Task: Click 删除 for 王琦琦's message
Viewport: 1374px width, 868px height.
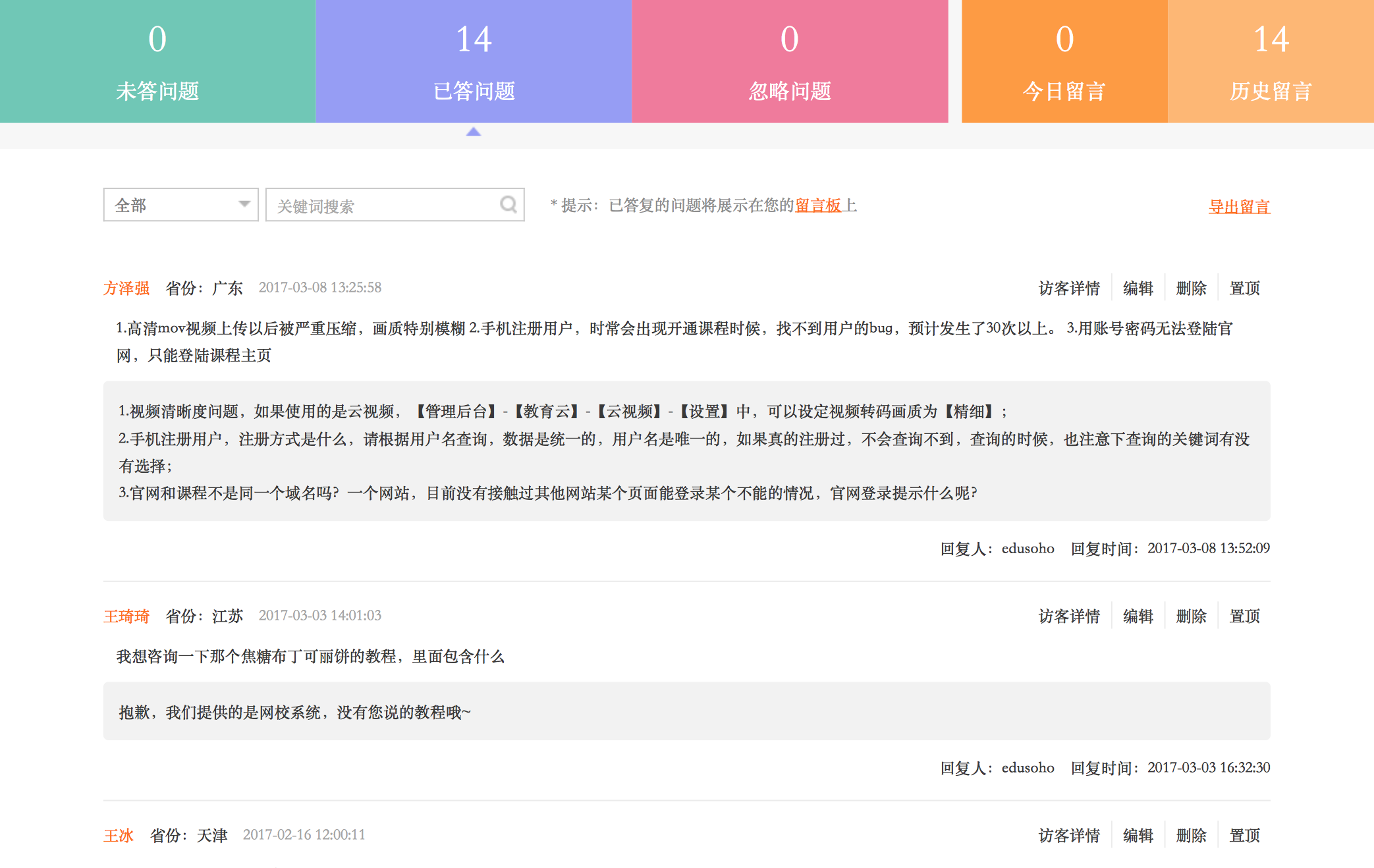Action: 1191,616
